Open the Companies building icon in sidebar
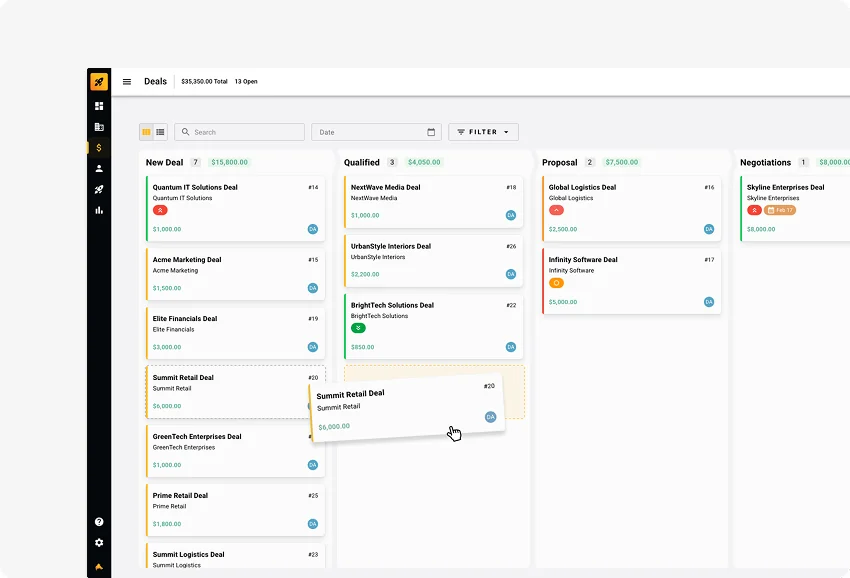This screenshot has width=850, height=578. pos(99,127)
